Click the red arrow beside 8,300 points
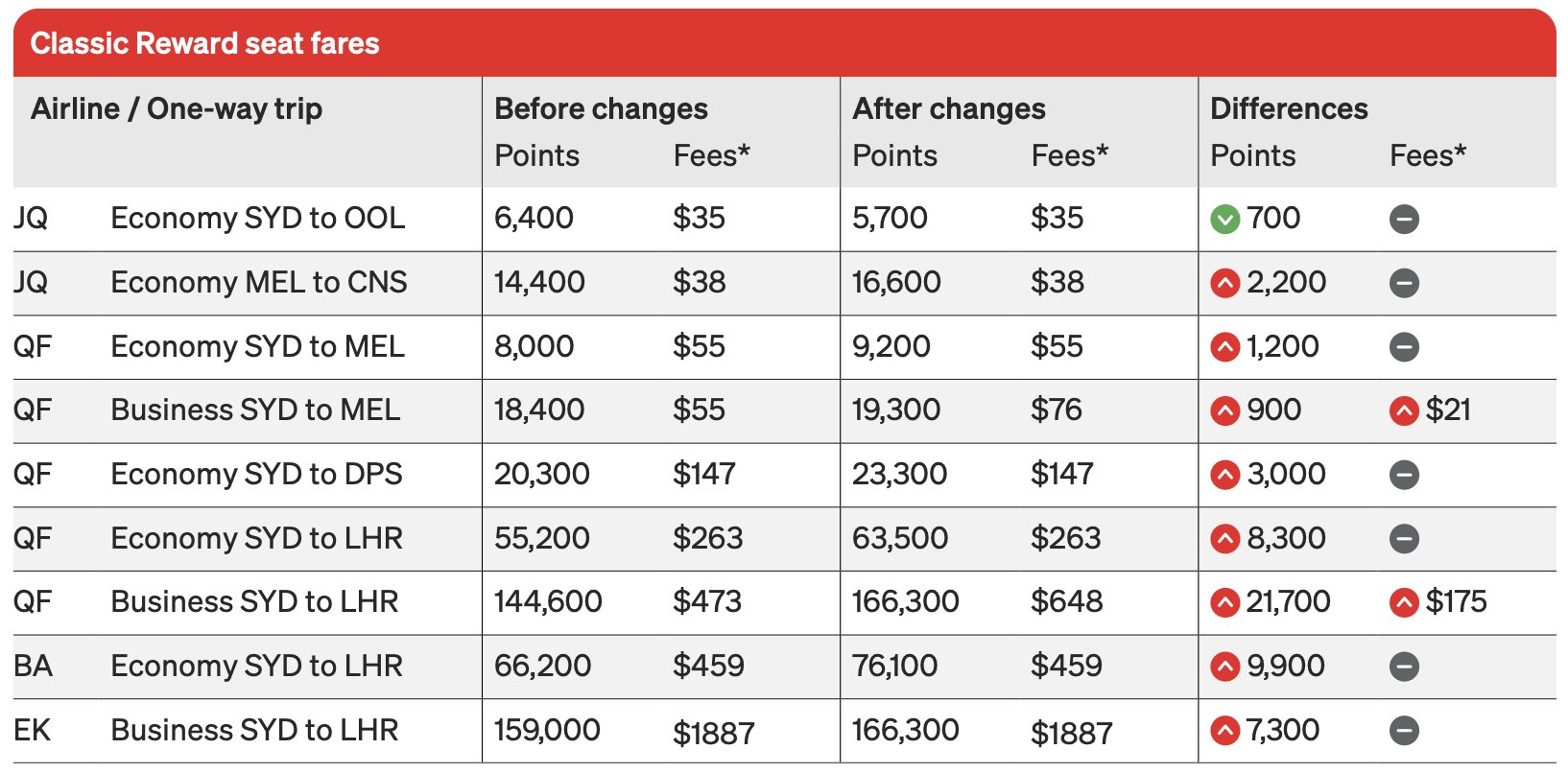 coord(1224,539)
